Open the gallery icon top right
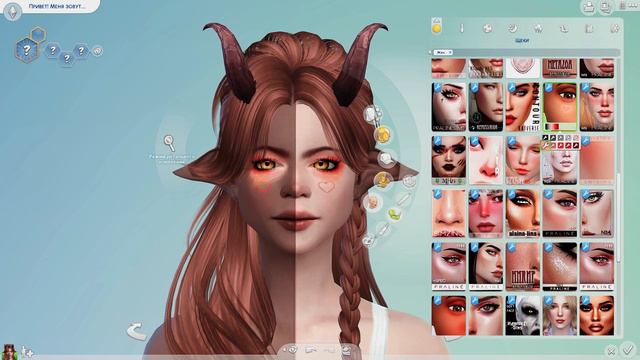Viewport: 640px width, 360px height. (606, 7)
